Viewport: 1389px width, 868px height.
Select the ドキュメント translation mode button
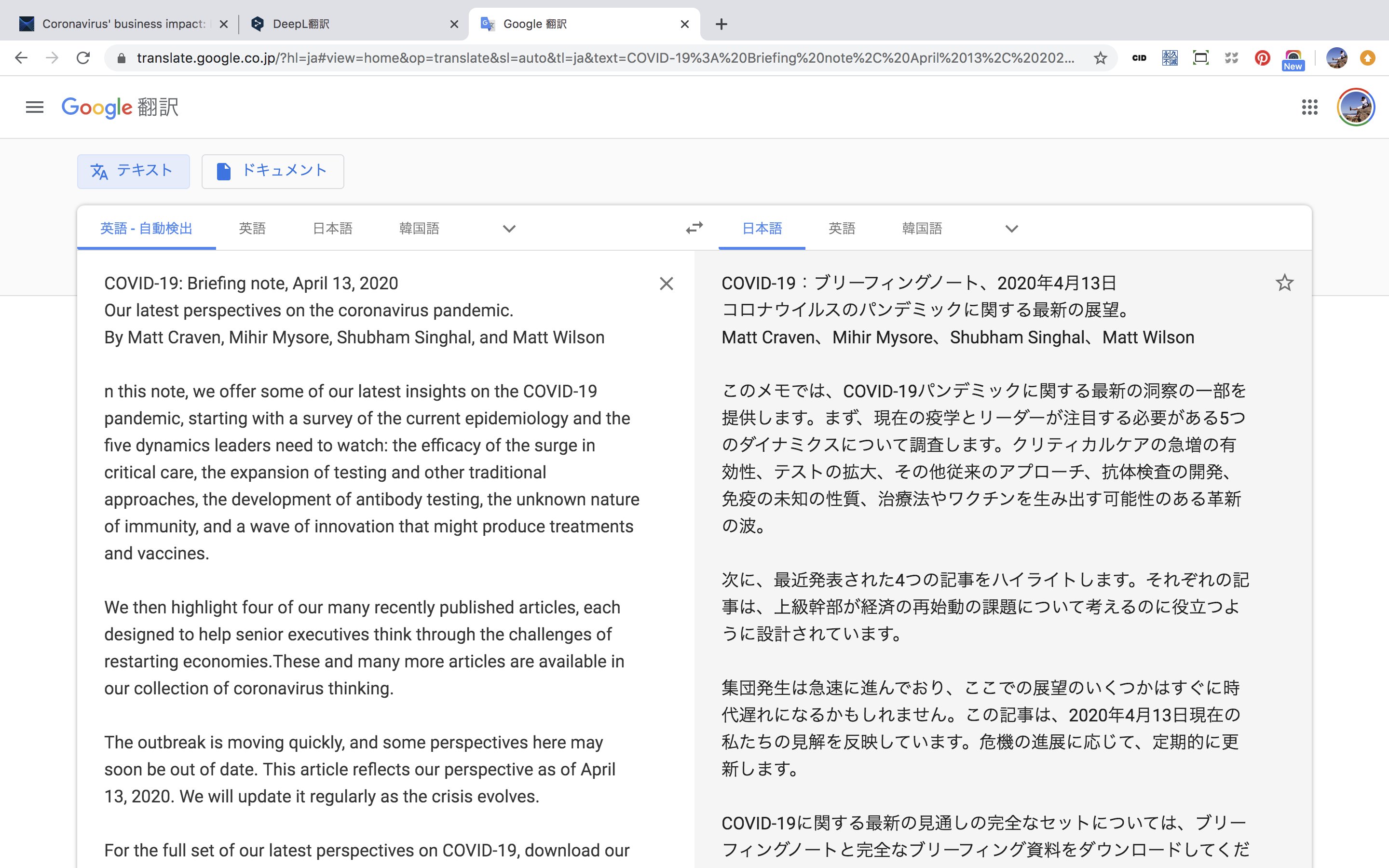(272, 171)
